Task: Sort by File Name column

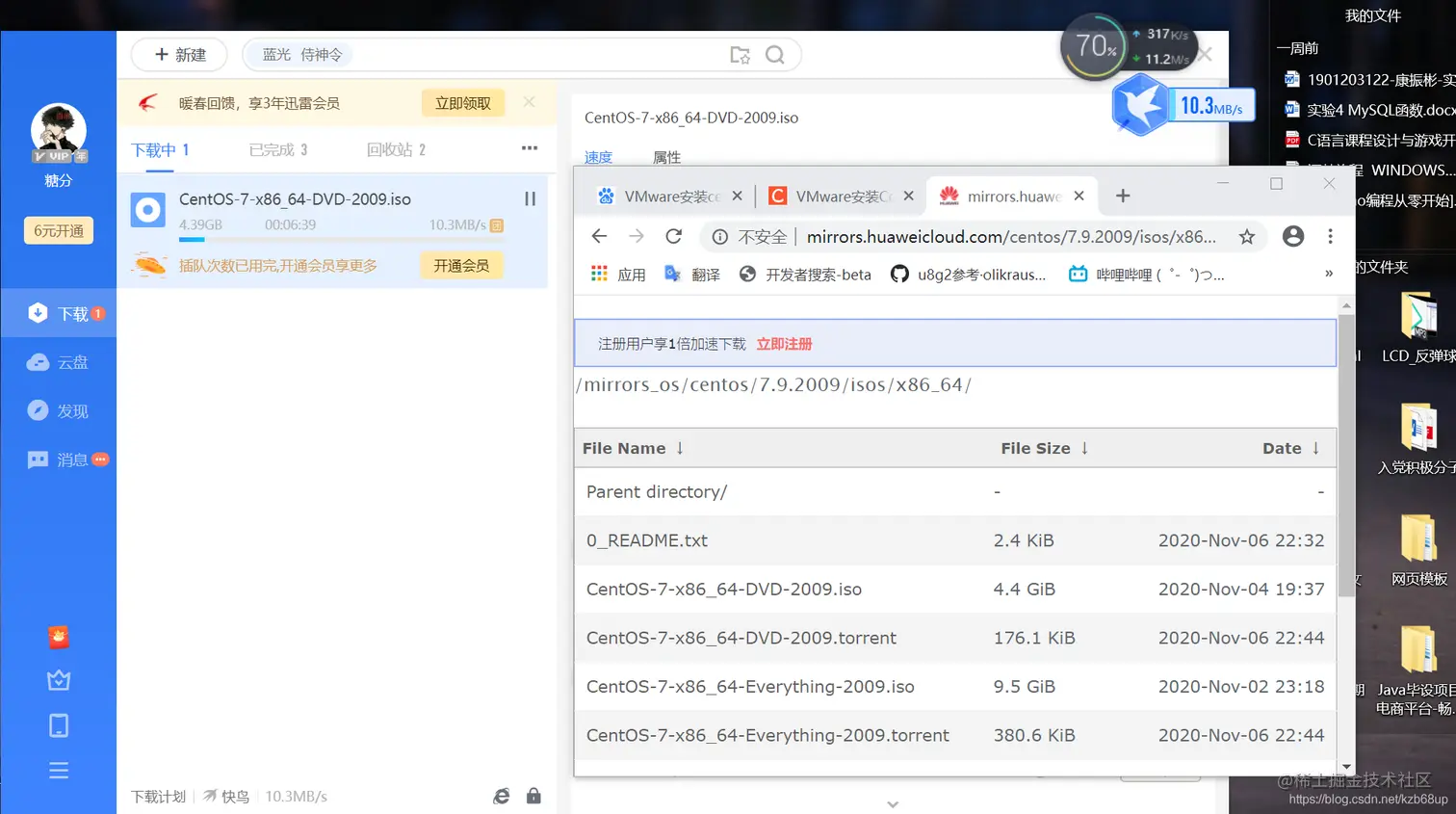Action: click(634, 448)
